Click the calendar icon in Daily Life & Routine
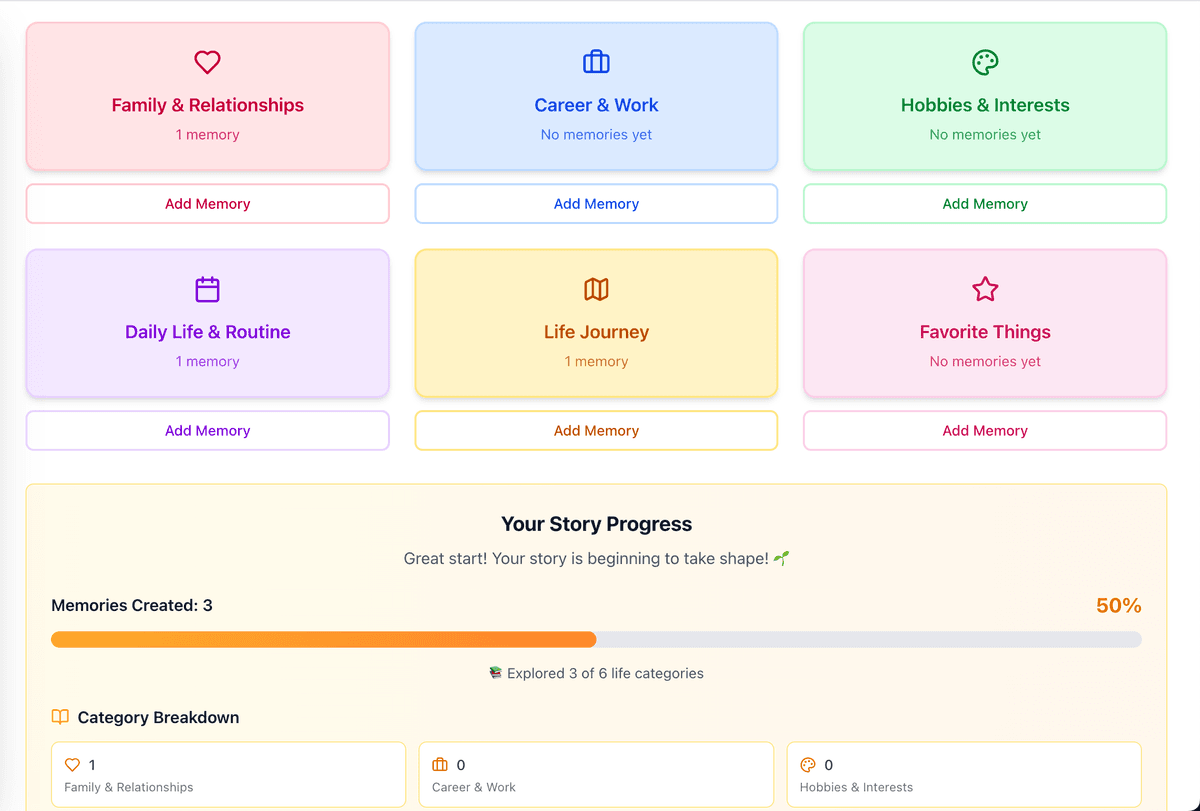Screen dimensions: 1200x811 coord(207,289)
